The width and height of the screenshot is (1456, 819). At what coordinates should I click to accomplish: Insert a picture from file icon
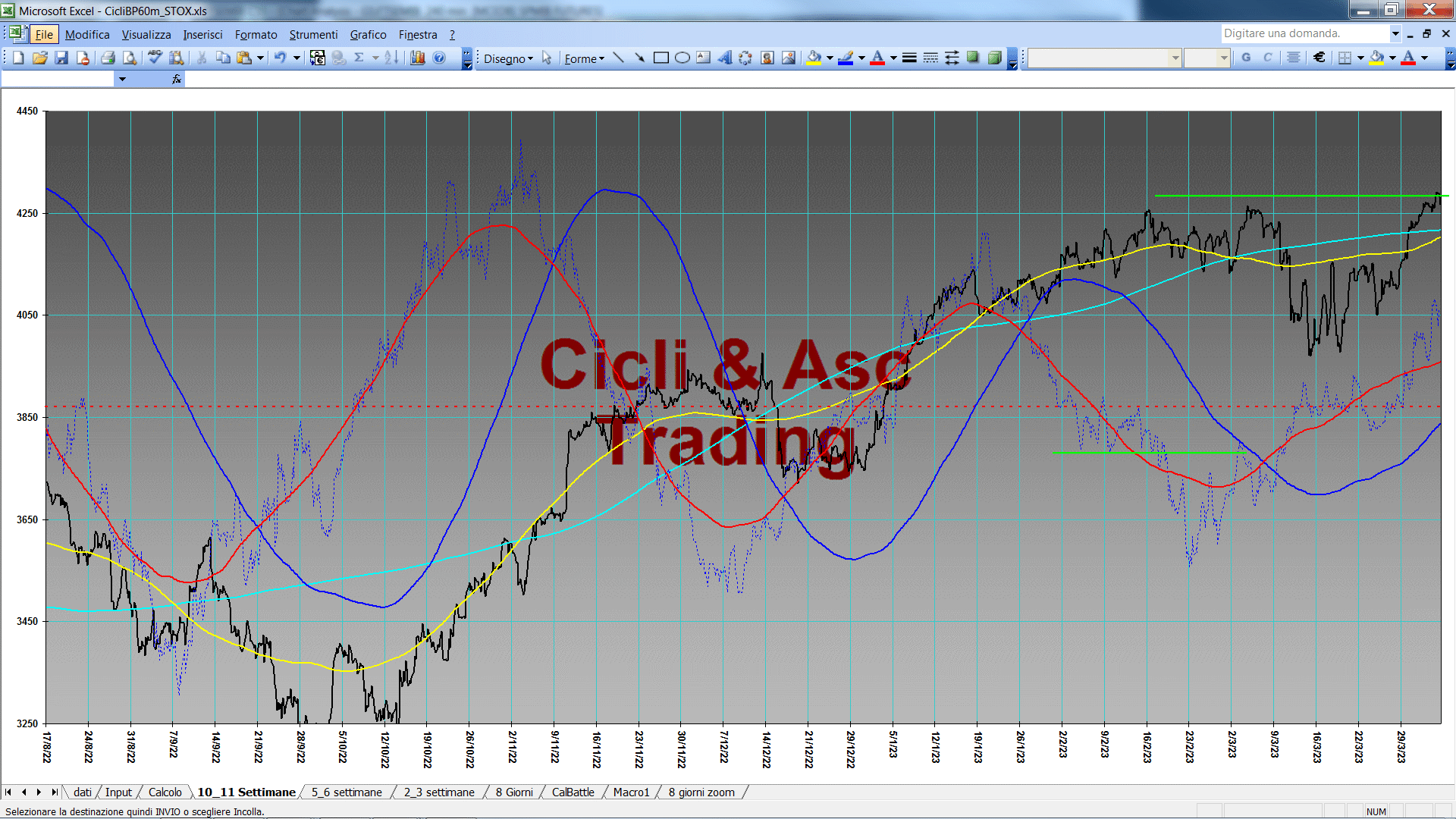tap(789, 58)
